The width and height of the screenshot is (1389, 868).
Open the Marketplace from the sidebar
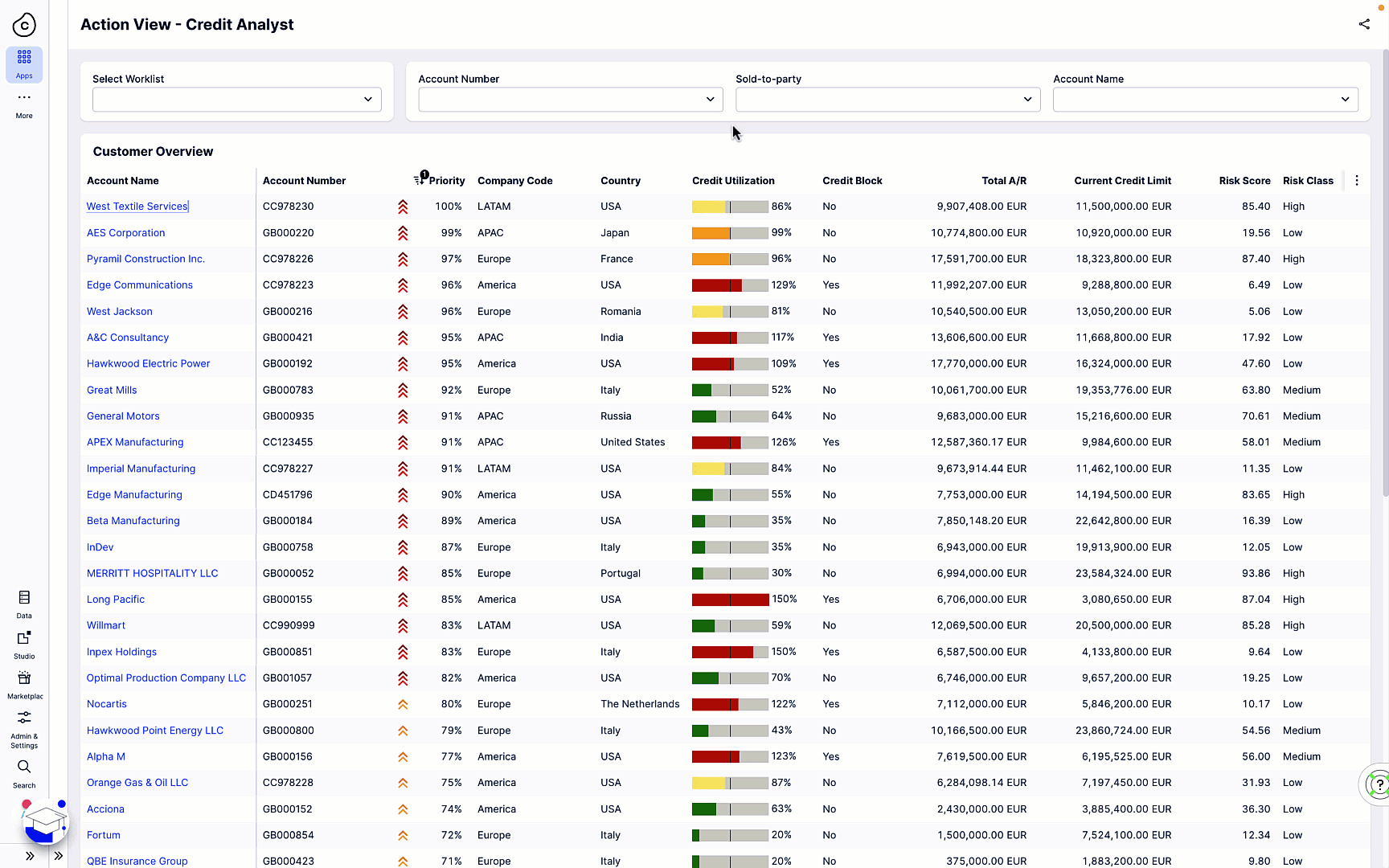23,682
